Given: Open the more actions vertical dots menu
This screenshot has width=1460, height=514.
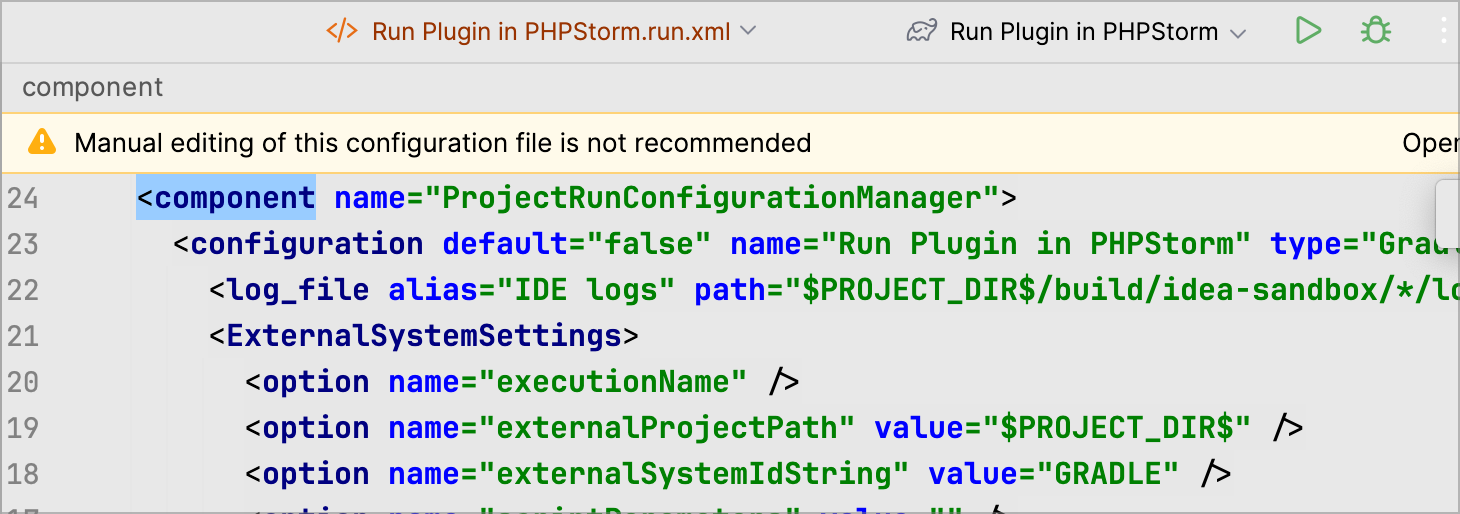Looking at the screenshot, I should [1444, 31].
